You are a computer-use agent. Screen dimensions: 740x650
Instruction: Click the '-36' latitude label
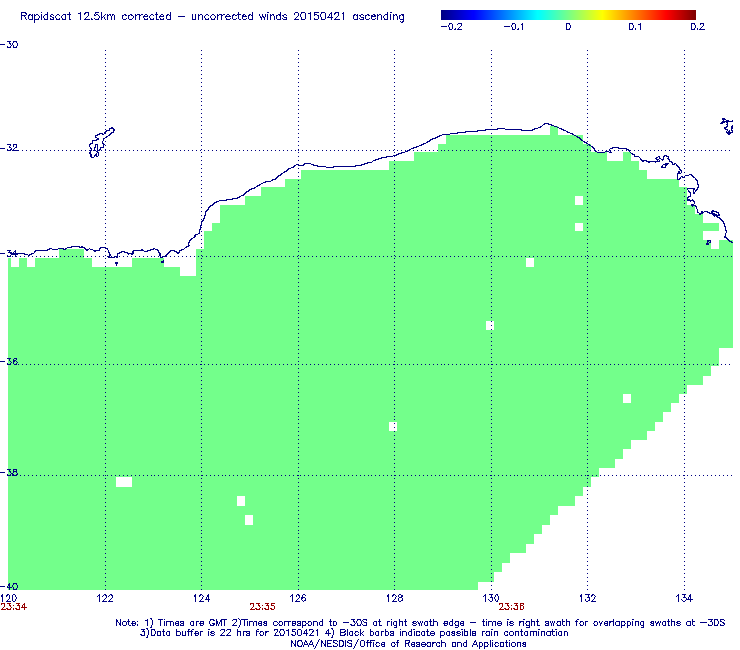(9, 362)
